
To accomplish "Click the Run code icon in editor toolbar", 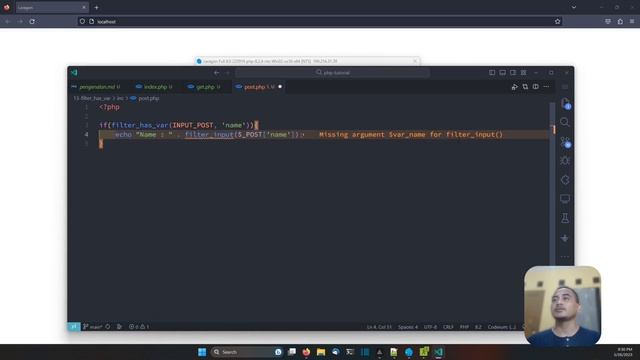I will [x=515, y=87].
